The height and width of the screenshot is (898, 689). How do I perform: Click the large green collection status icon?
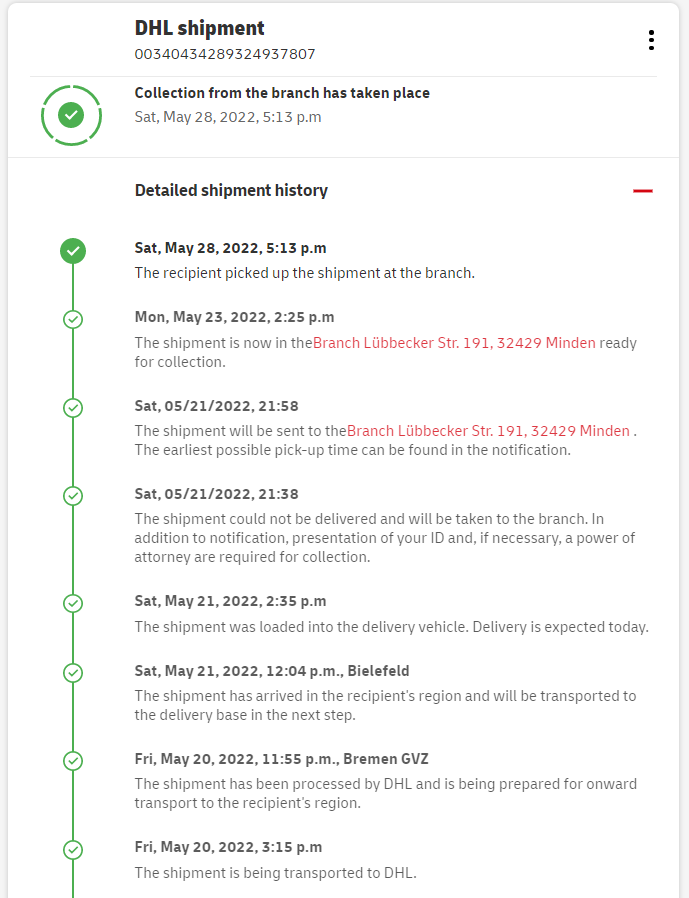tap(71, 116)
